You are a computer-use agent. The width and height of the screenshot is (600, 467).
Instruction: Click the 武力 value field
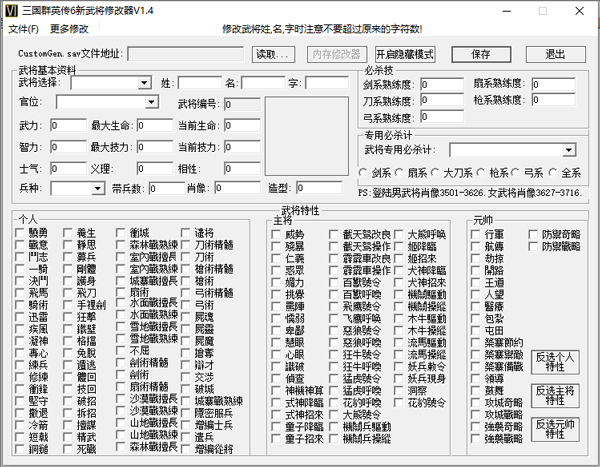coord(68,126)
